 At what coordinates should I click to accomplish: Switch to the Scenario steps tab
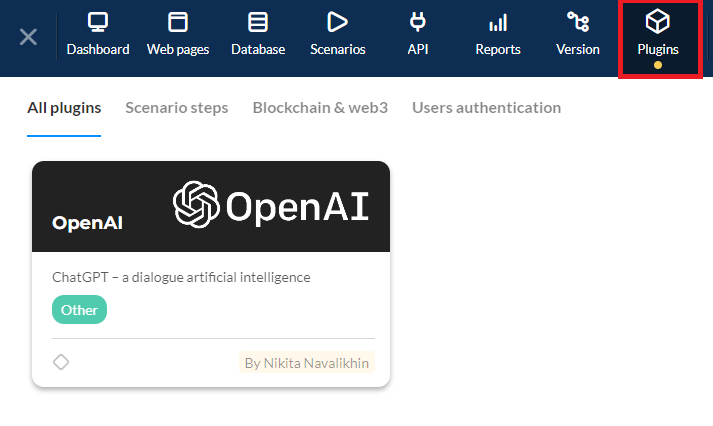[x=177, y=107]
